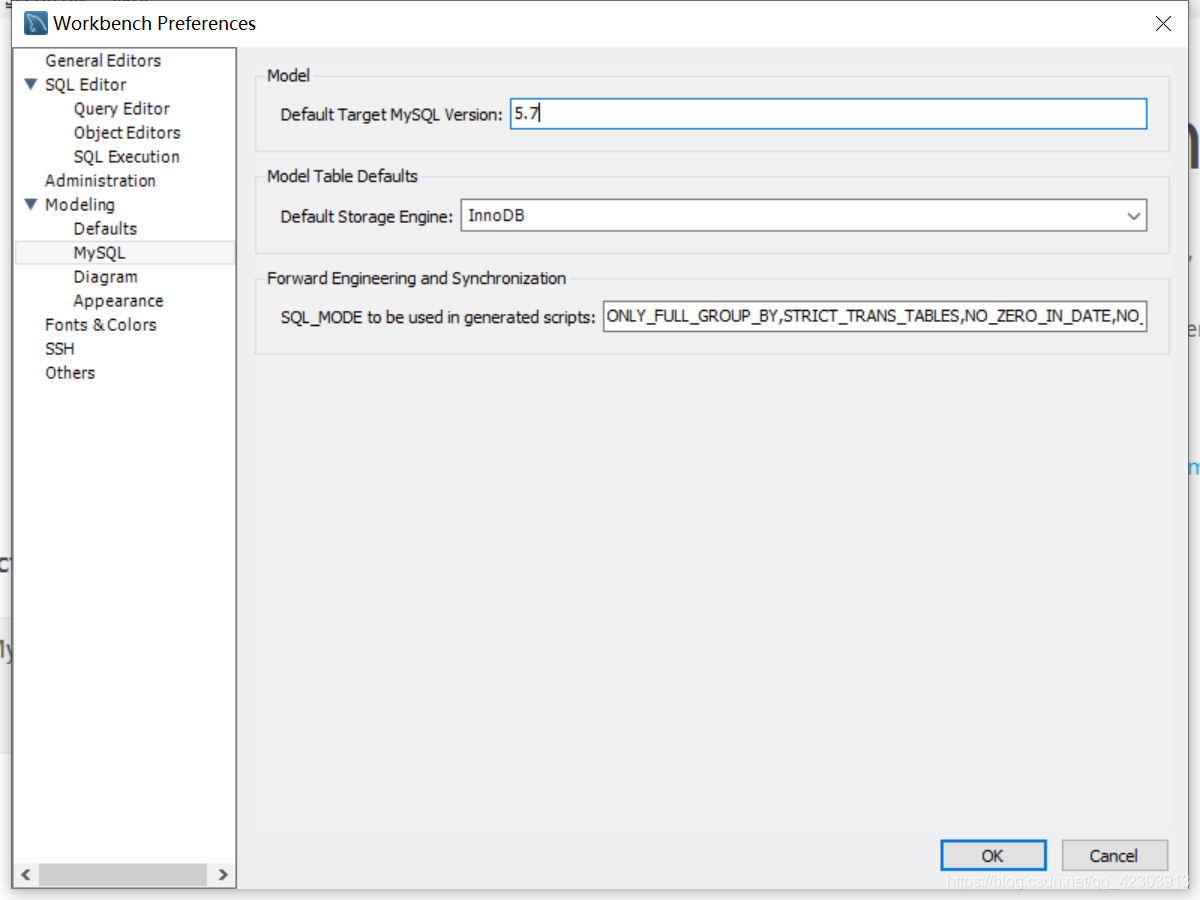
Task: Click the 'Model' group title
Action: pos(288,75)
